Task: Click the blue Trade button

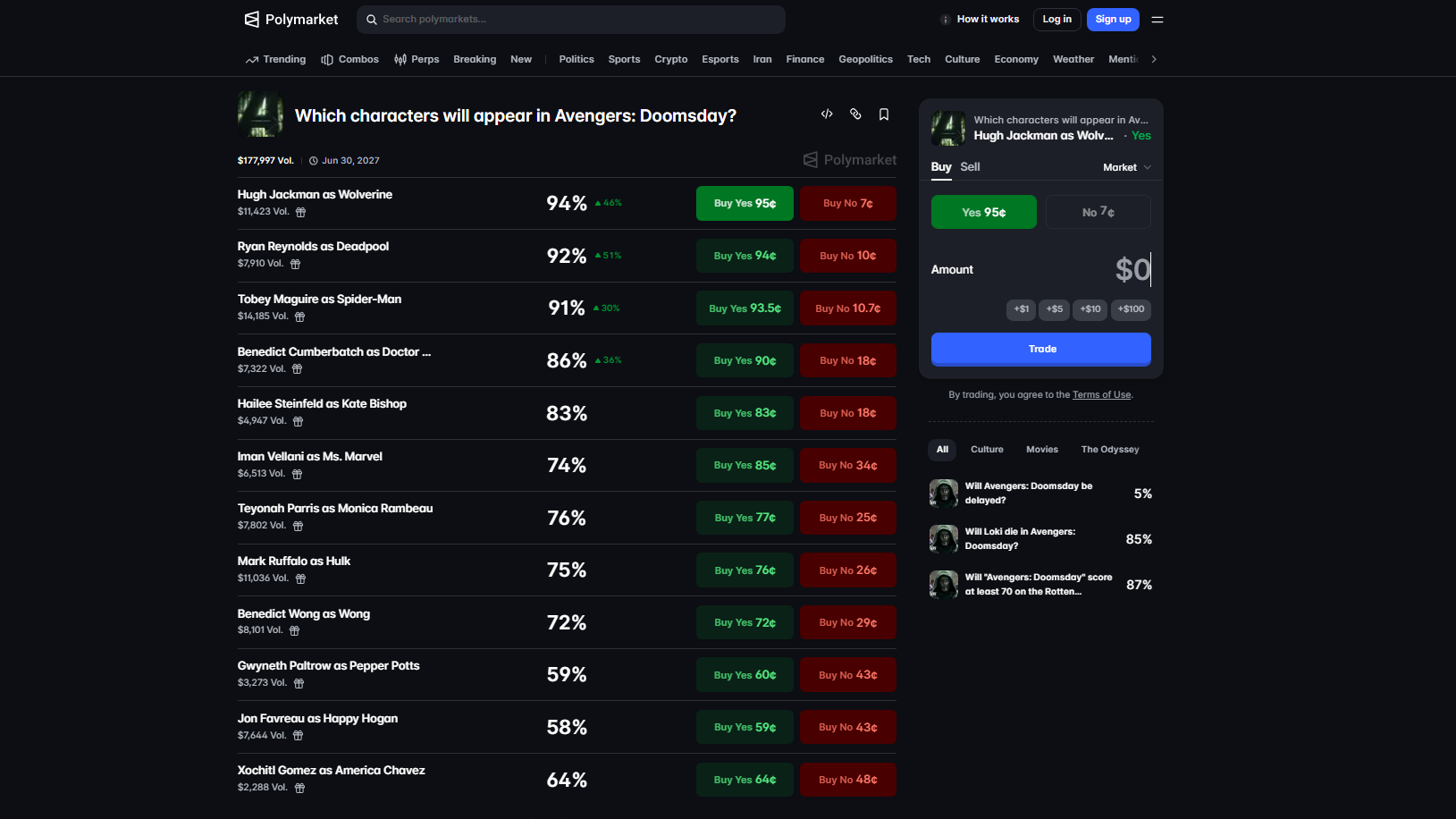Action: click(1041, 350)
